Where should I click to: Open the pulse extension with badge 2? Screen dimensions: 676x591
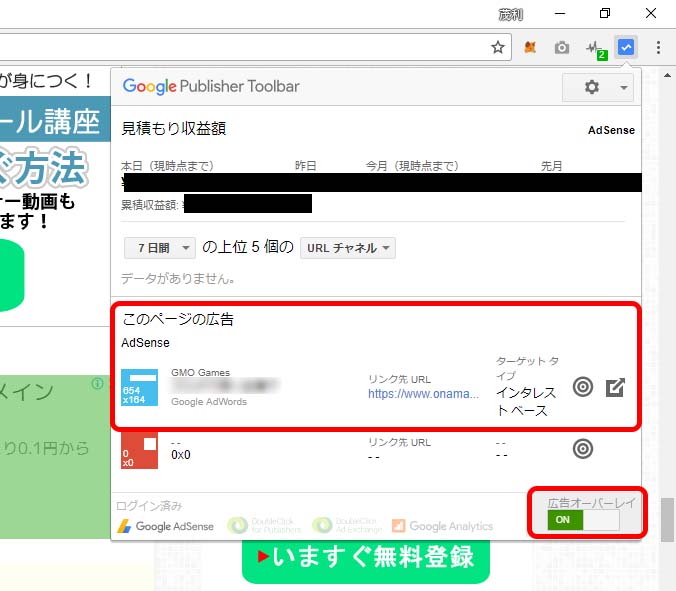coord(596,49)
